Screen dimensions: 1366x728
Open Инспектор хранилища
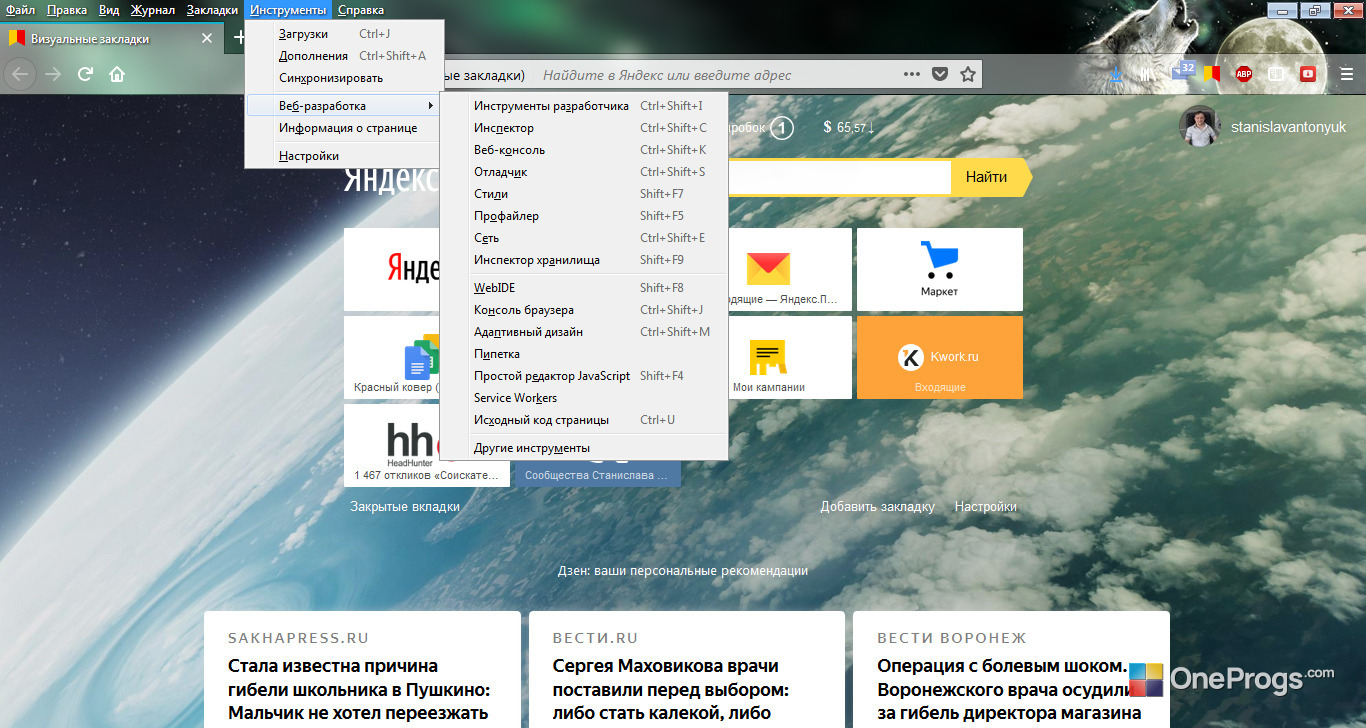(584, 260)
